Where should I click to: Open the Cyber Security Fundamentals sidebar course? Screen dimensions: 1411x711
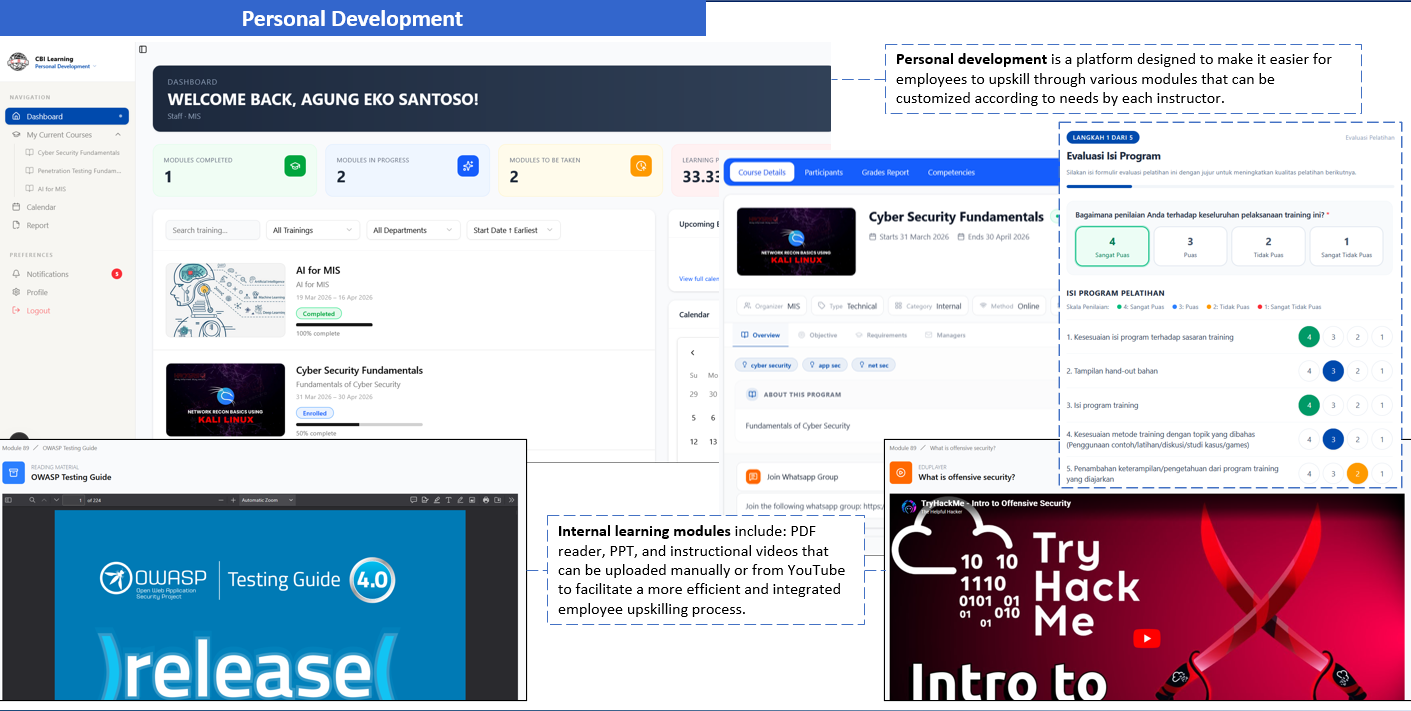(x=73, y=153)
